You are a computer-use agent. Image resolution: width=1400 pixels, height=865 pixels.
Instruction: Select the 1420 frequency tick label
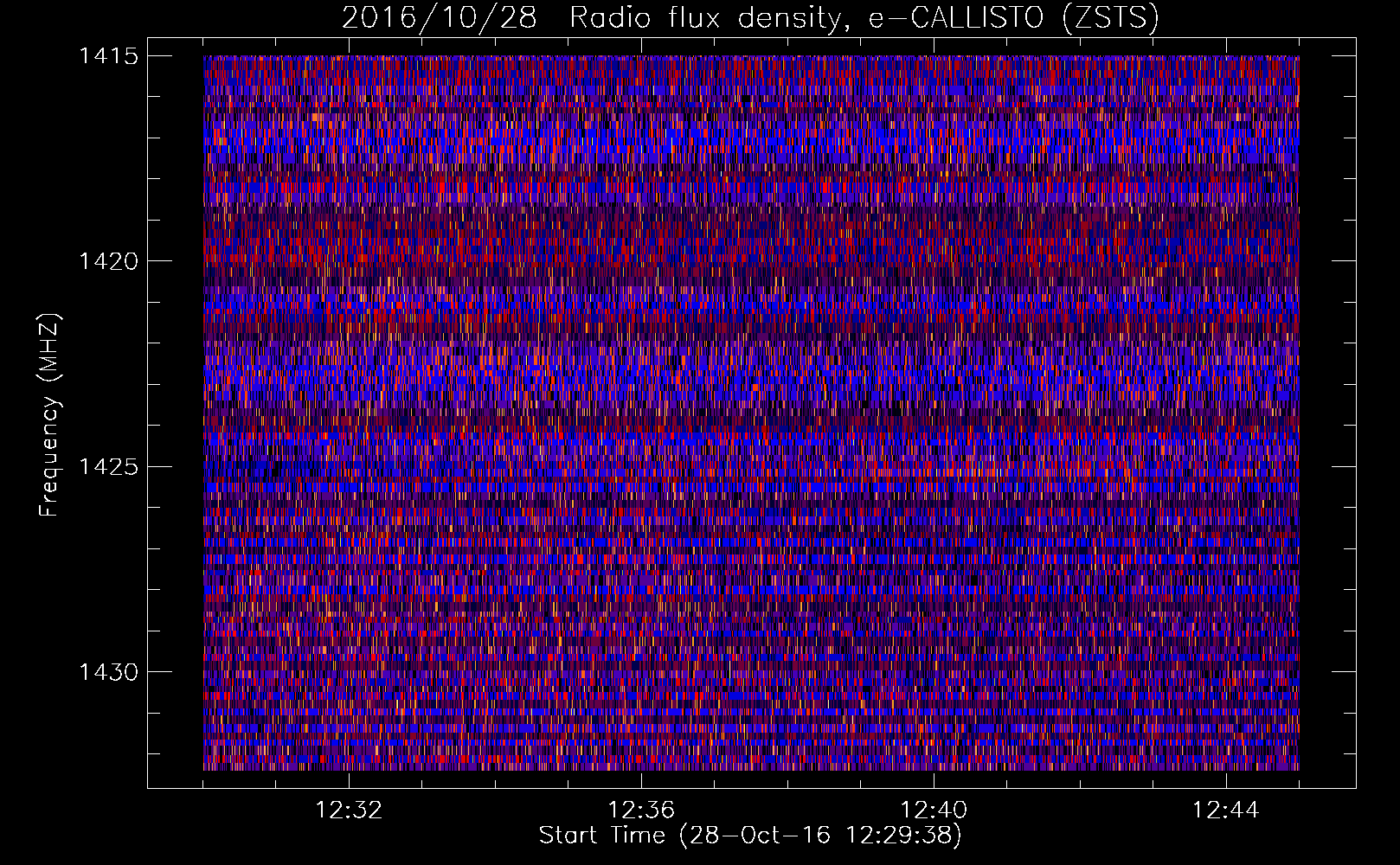tap(108, 261)
